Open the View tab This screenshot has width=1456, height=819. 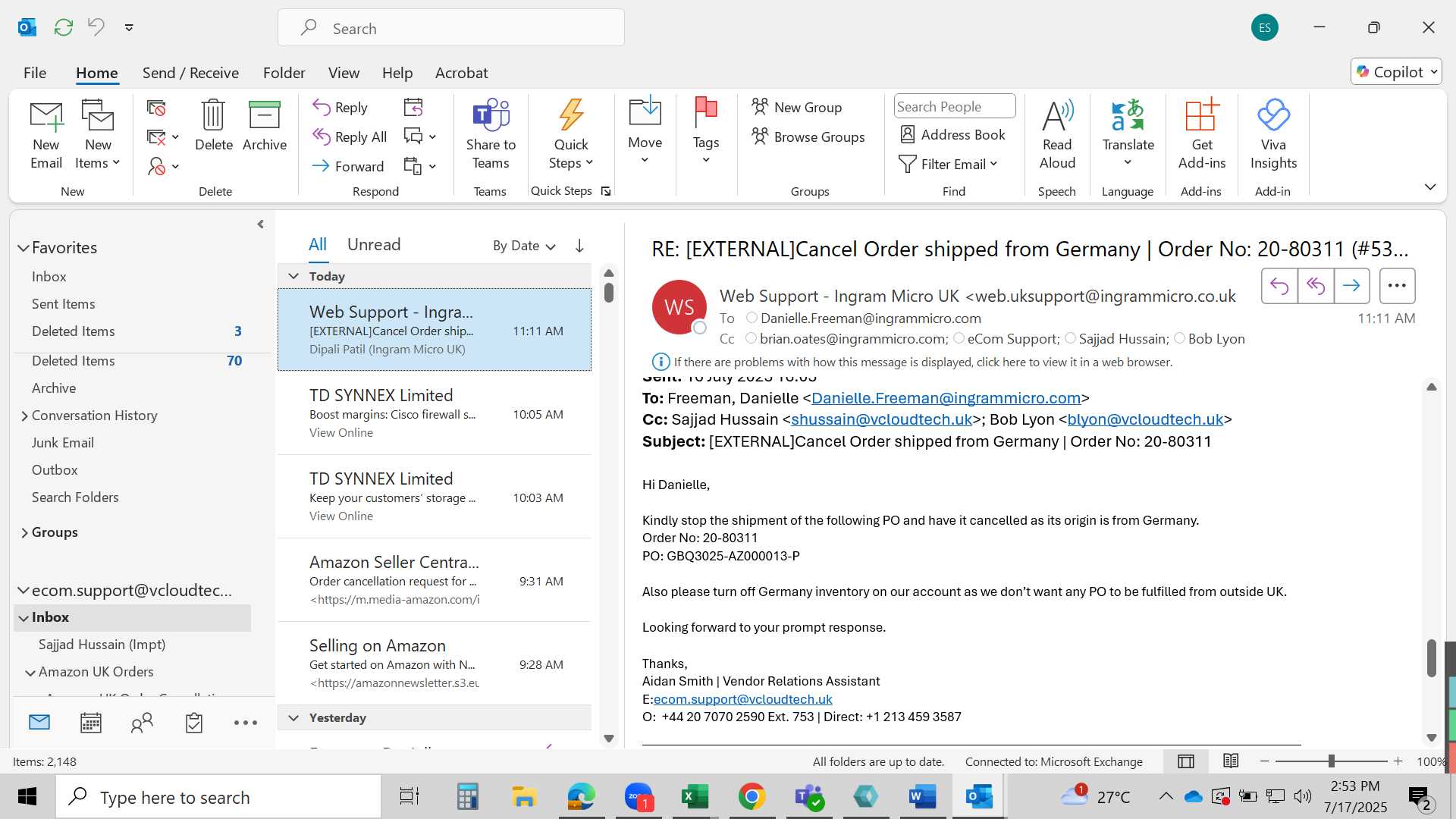point(344,73)
